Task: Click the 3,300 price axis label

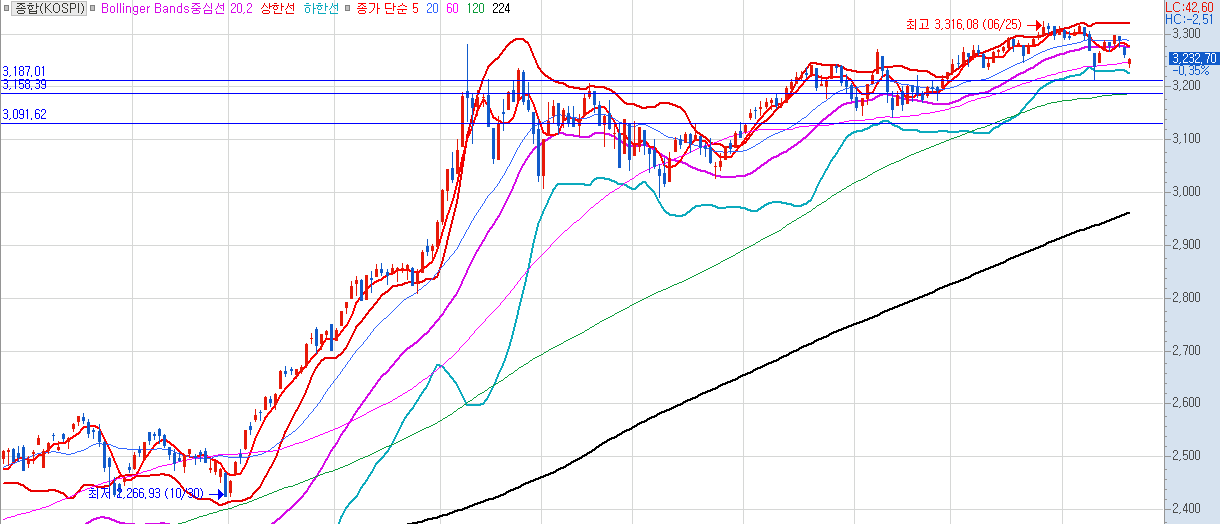Action: tap(1187, 33)
